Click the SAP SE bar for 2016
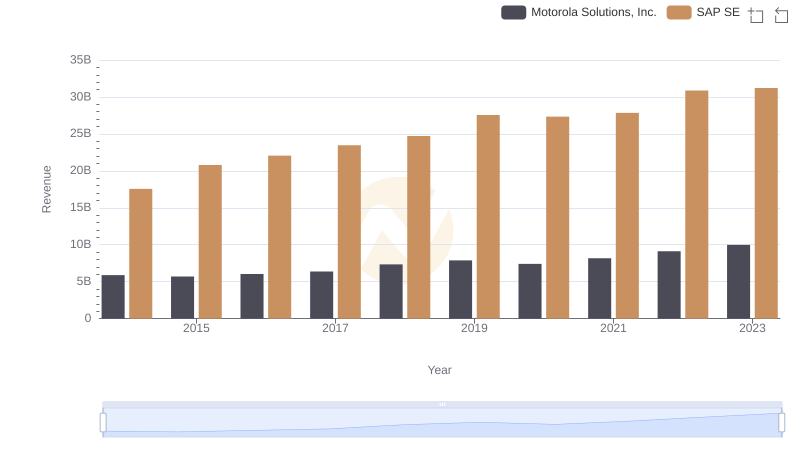The image size is (800, 461). [280, 237]
